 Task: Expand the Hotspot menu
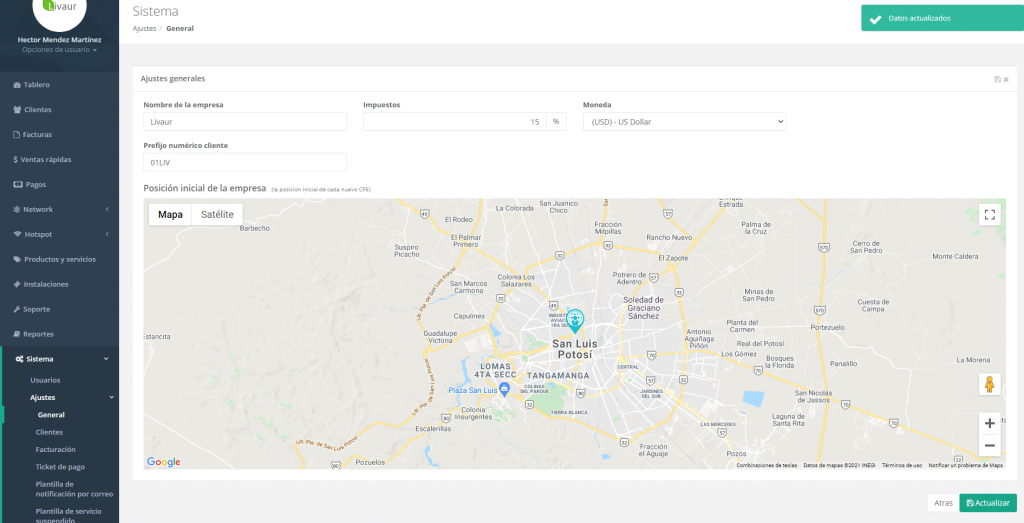(59, 234)
